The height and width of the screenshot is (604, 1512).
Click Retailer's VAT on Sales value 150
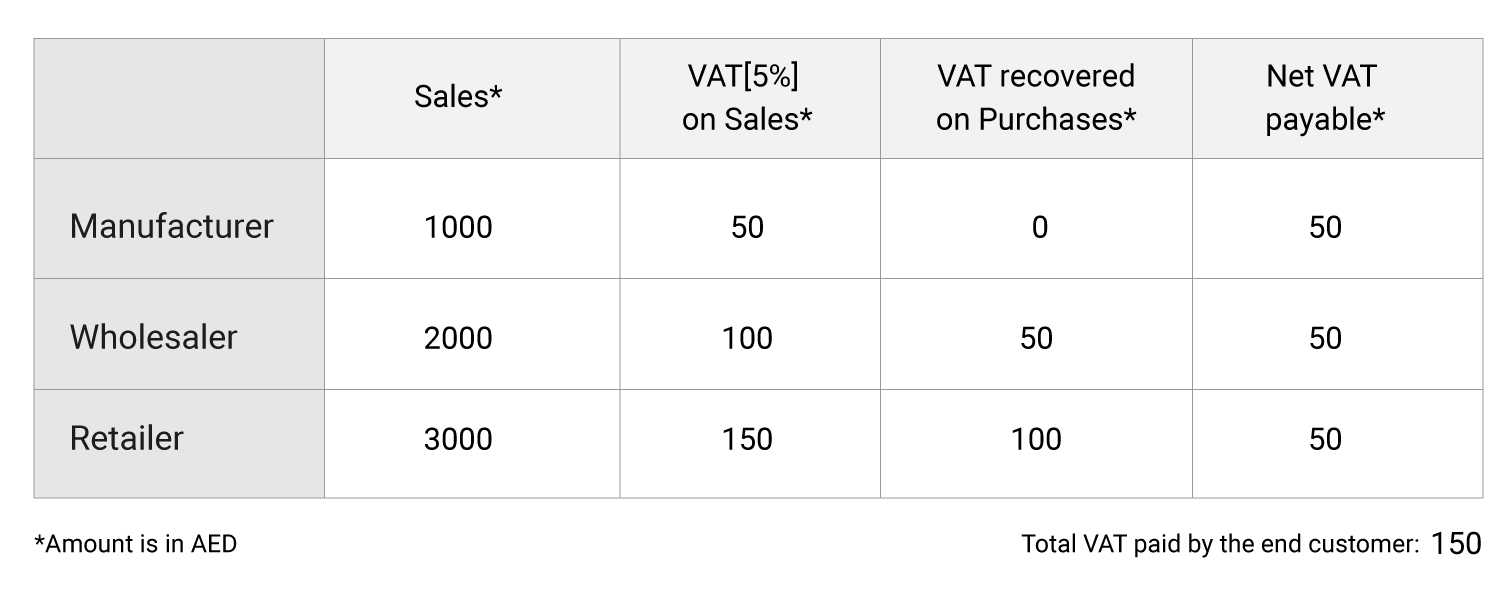point(747,439)
